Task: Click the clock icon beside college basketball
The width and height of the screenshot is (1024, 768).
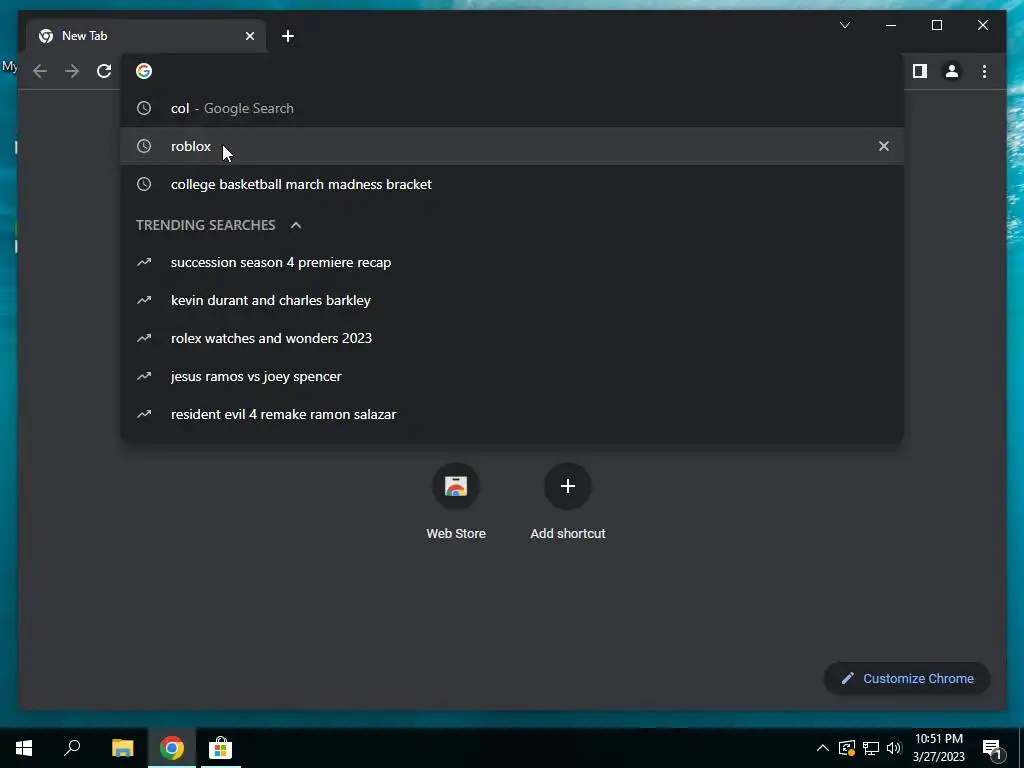Action: pos(144,184)
